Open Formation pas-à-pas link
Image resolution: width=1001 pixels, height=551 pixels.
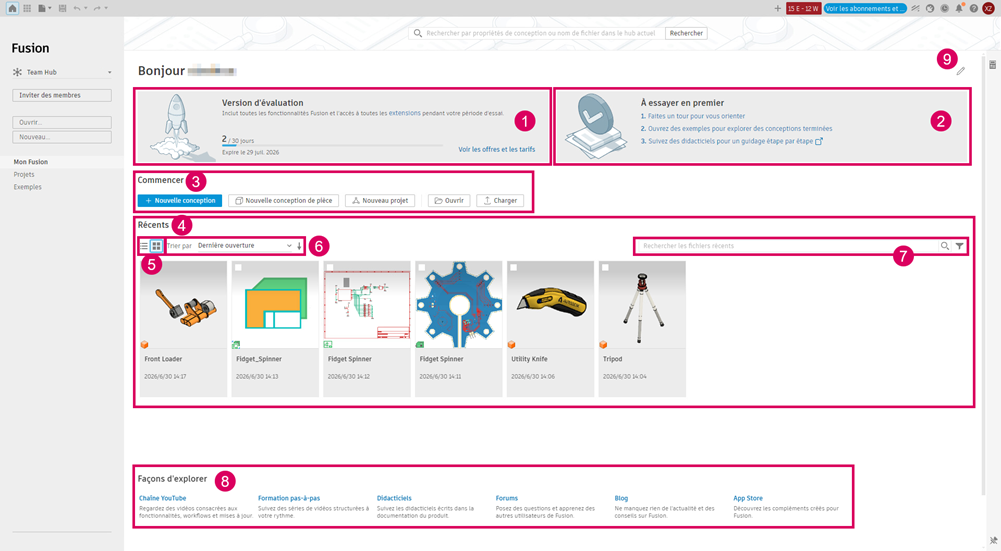(x=289, y=498)
